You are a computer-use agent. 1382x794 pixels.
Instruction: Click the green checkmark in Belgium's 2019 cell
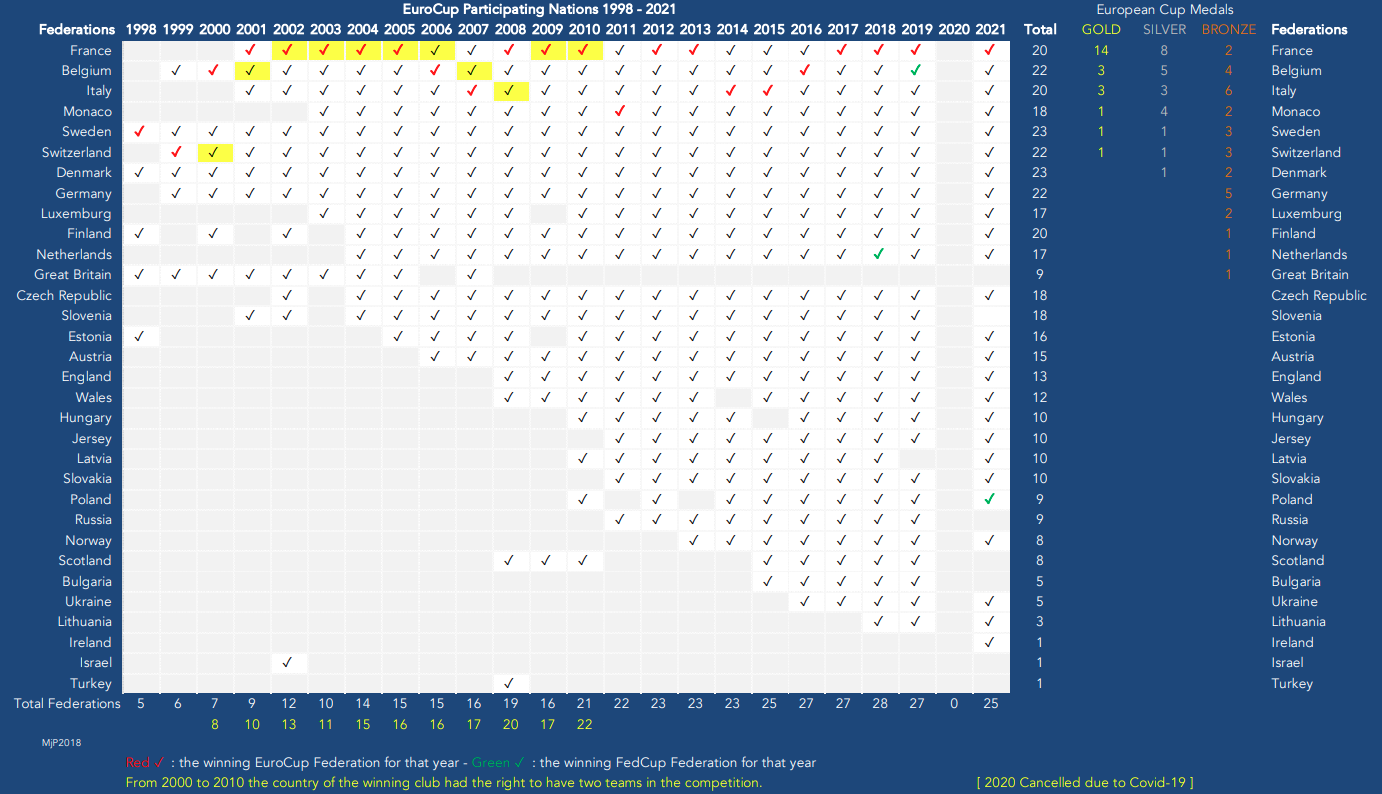(915, 70)
